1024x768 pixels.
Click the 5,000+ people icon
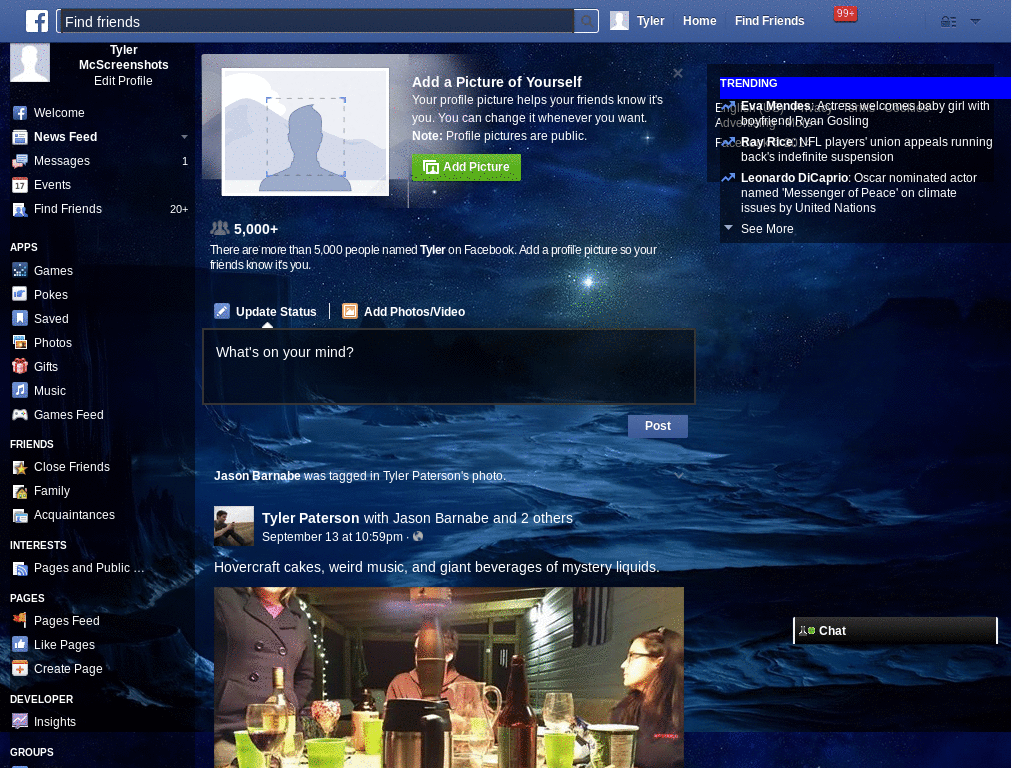click(x=220, y=228)
